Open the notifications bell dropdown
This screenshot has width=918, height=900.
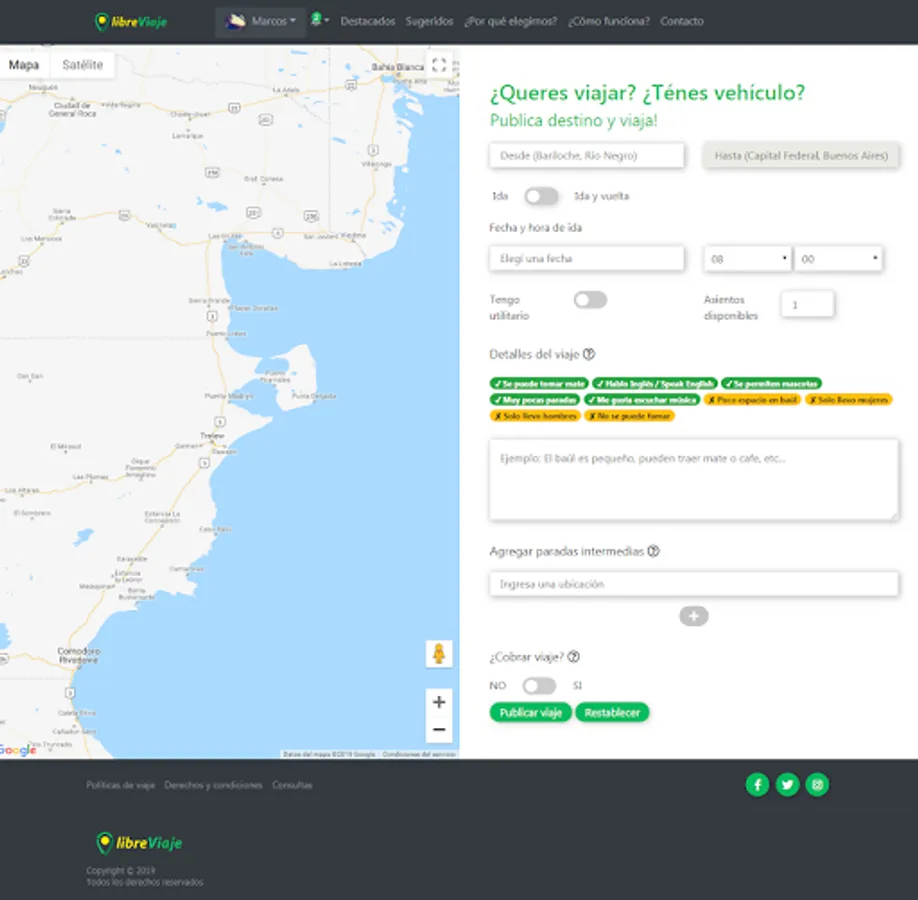320,20
